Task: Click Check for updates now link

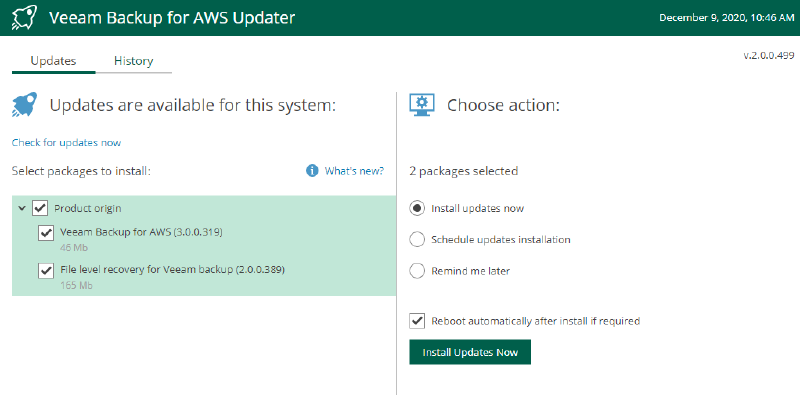Action: [66, 142]
